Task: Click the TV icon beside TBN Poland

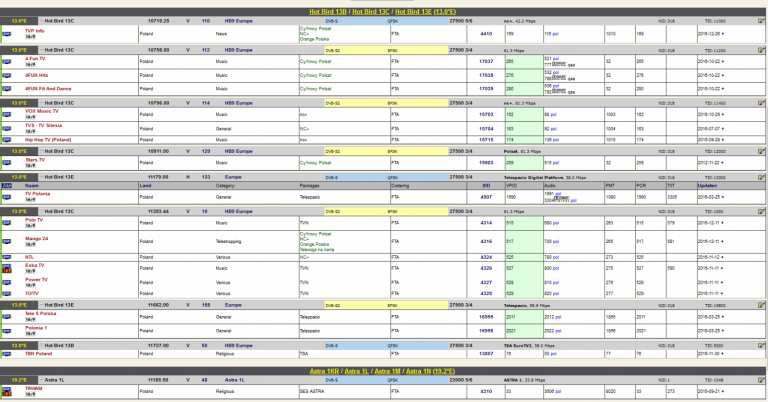Action: click(7, 354)
